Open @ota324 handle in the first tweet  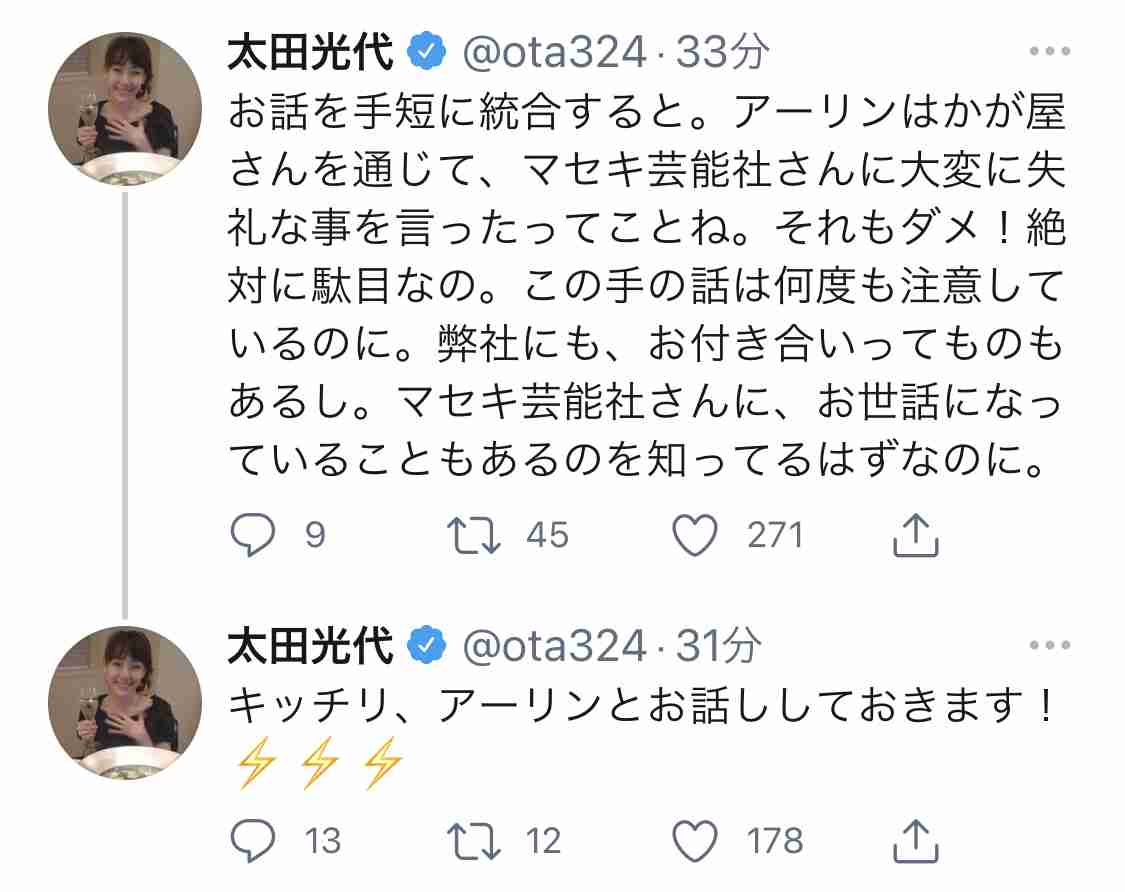click(x=555, y=52)
